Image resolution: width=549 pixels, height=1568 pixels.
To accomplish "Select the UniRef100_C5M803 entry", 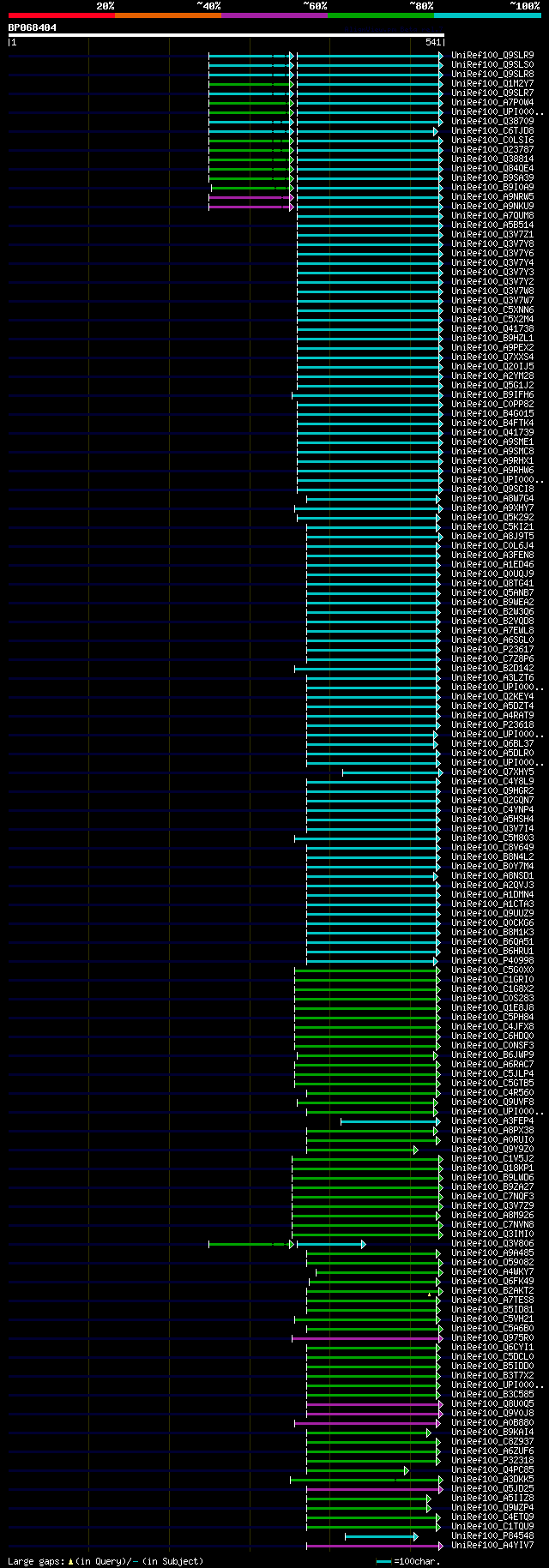I will (492, 838).
